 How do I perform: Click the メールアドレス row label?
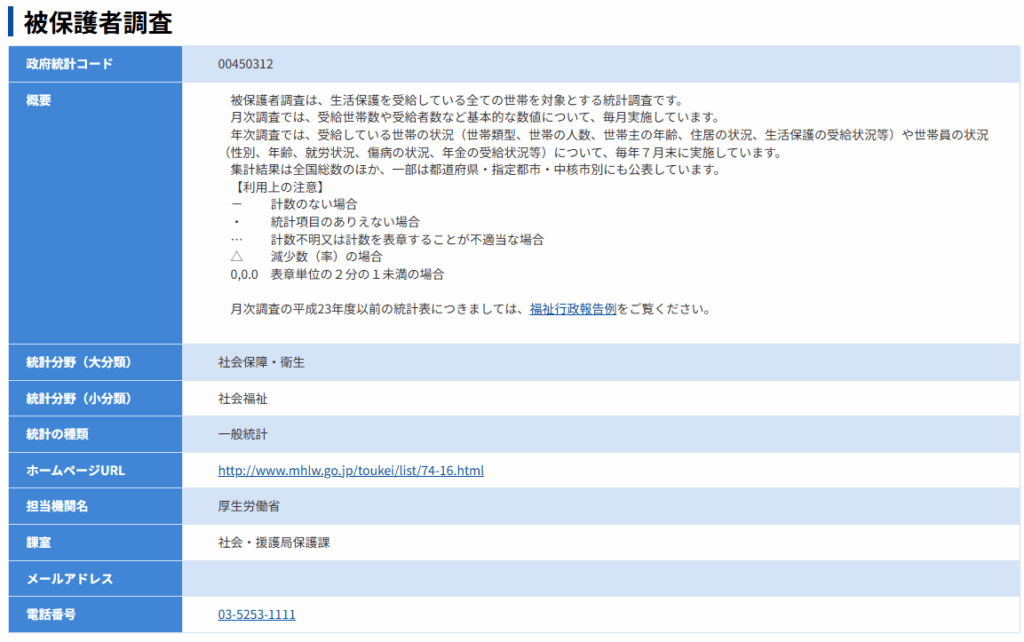click(x=70, y=578)
